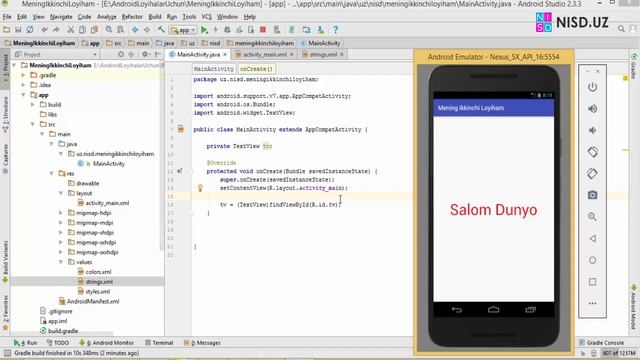This screenshot has height=360, width=640.
Task: Tap the phone screen back navigation button
Action: click(456, 310)
